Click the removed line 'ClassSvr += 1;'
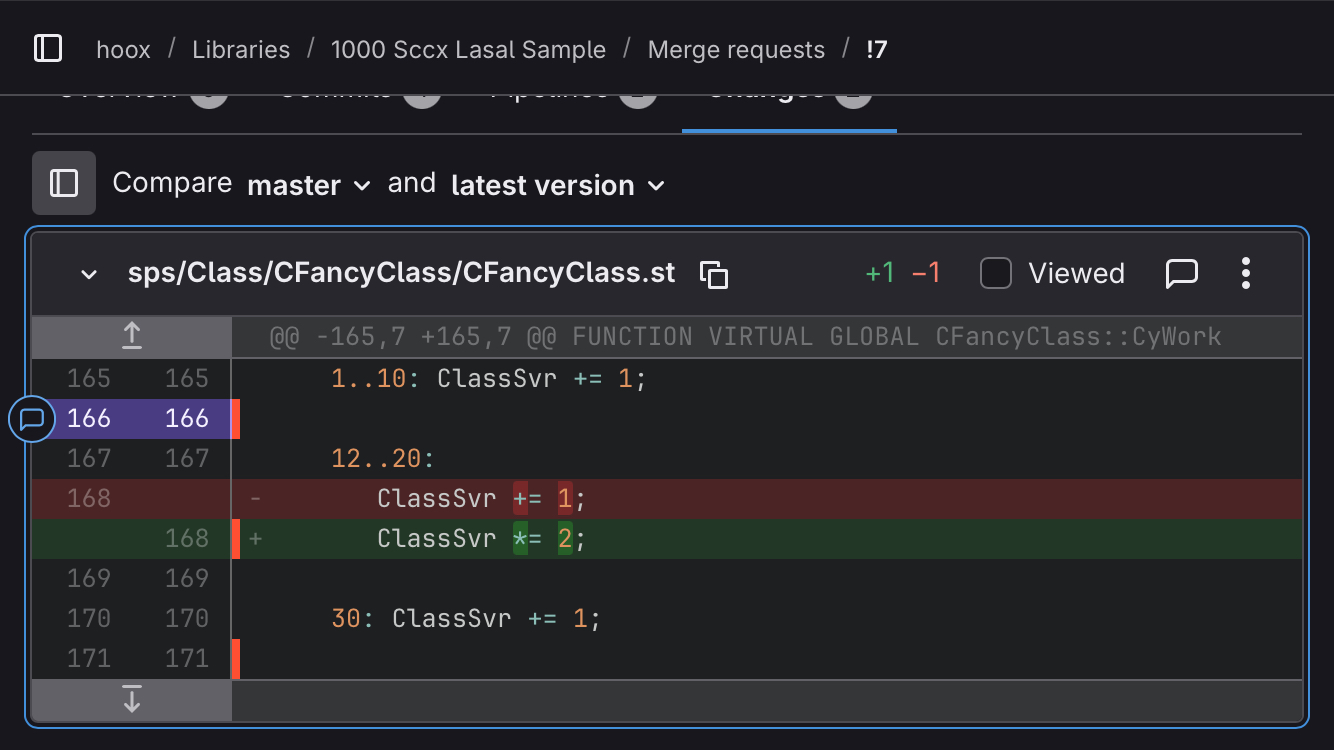The width and height of the screenshot is (1334, 750). [768, 498]
